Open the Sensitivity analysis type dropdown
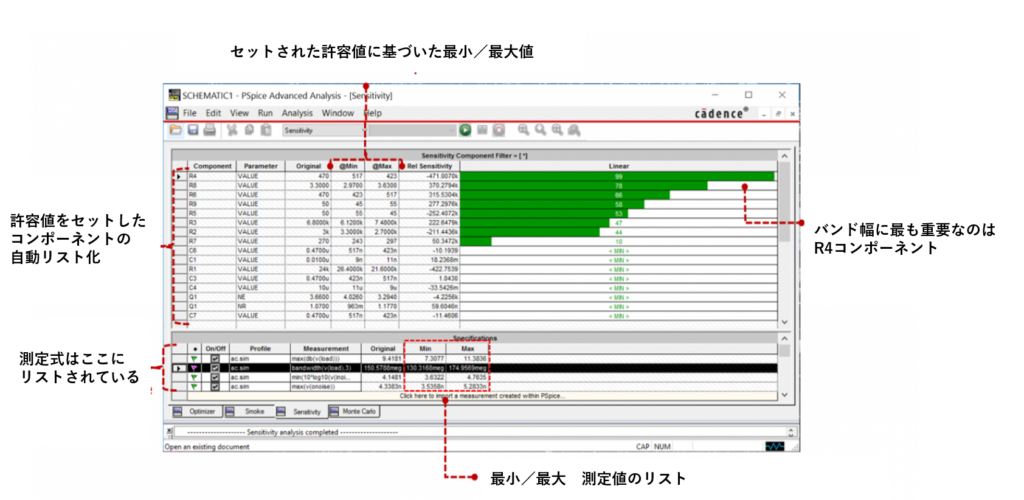Image resolution: width=1024 pixels, height=500 pixels. tap(325, 131)
